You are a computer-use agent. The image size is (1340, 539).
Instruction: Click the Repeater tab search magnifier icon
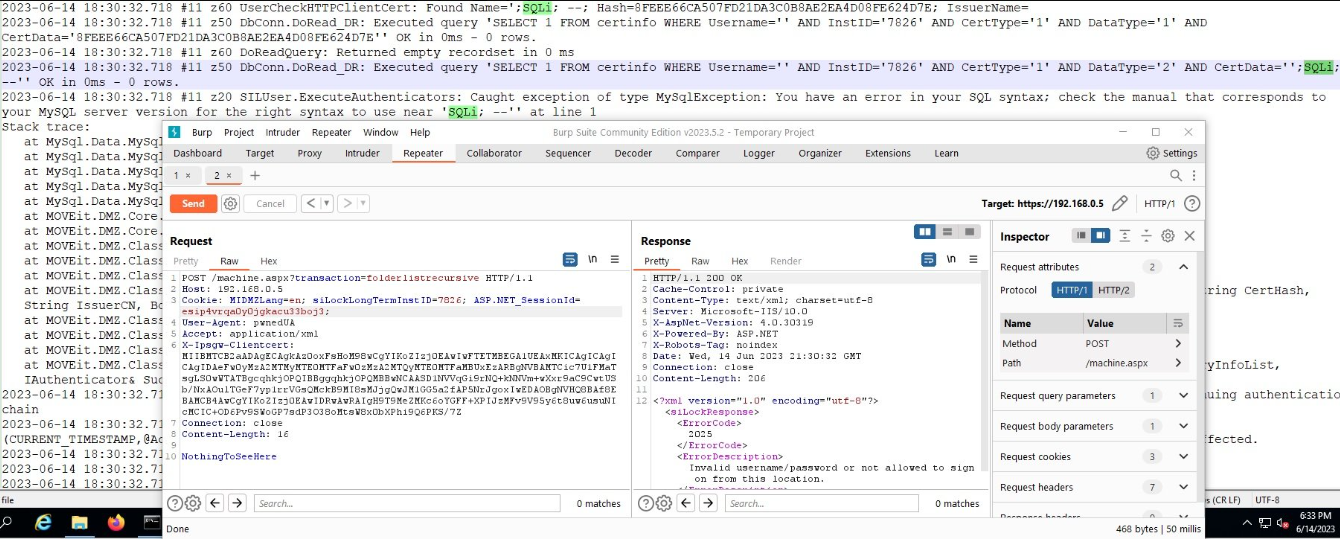pos(1176,175)
